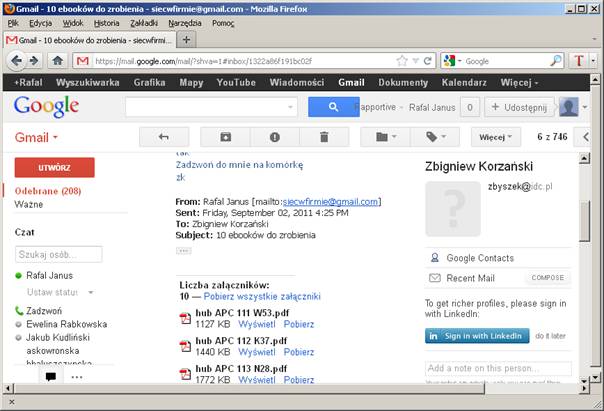Click the search magnifier in Firefox search box
This screenshot has height=411, width=604.
pyautogui.click(x=555, y=60)
